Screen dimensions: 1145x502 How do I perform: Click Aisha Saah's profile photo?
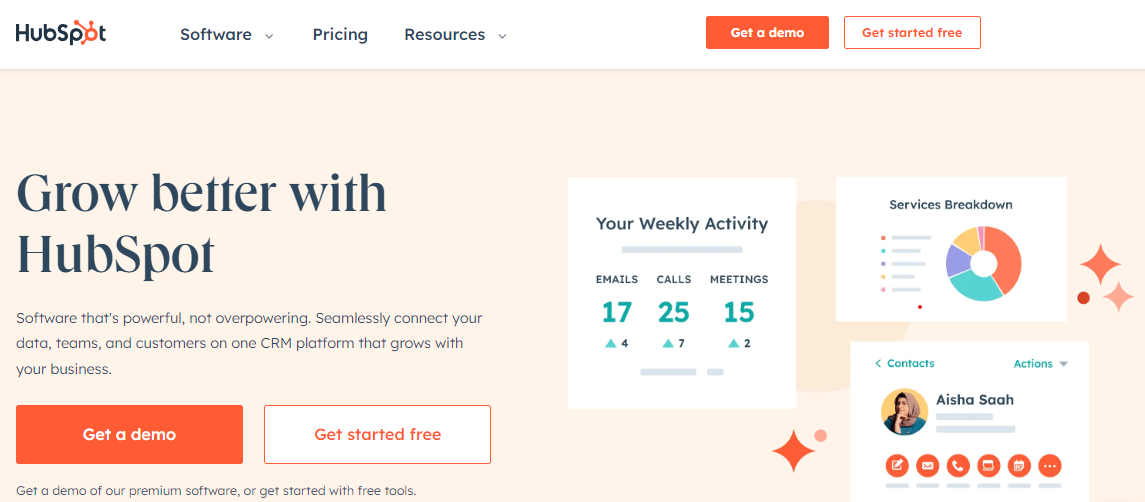pyautogui.click(x=904, y=411)
